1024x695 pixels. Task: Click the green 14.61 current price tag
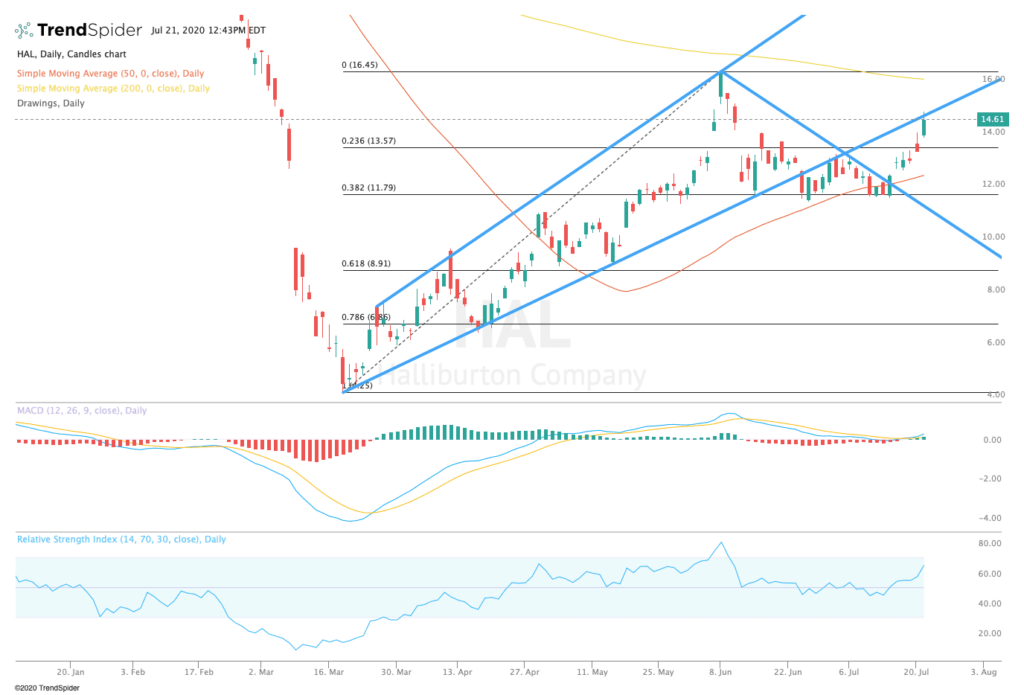pyautogui.click(x=992, y=119)
